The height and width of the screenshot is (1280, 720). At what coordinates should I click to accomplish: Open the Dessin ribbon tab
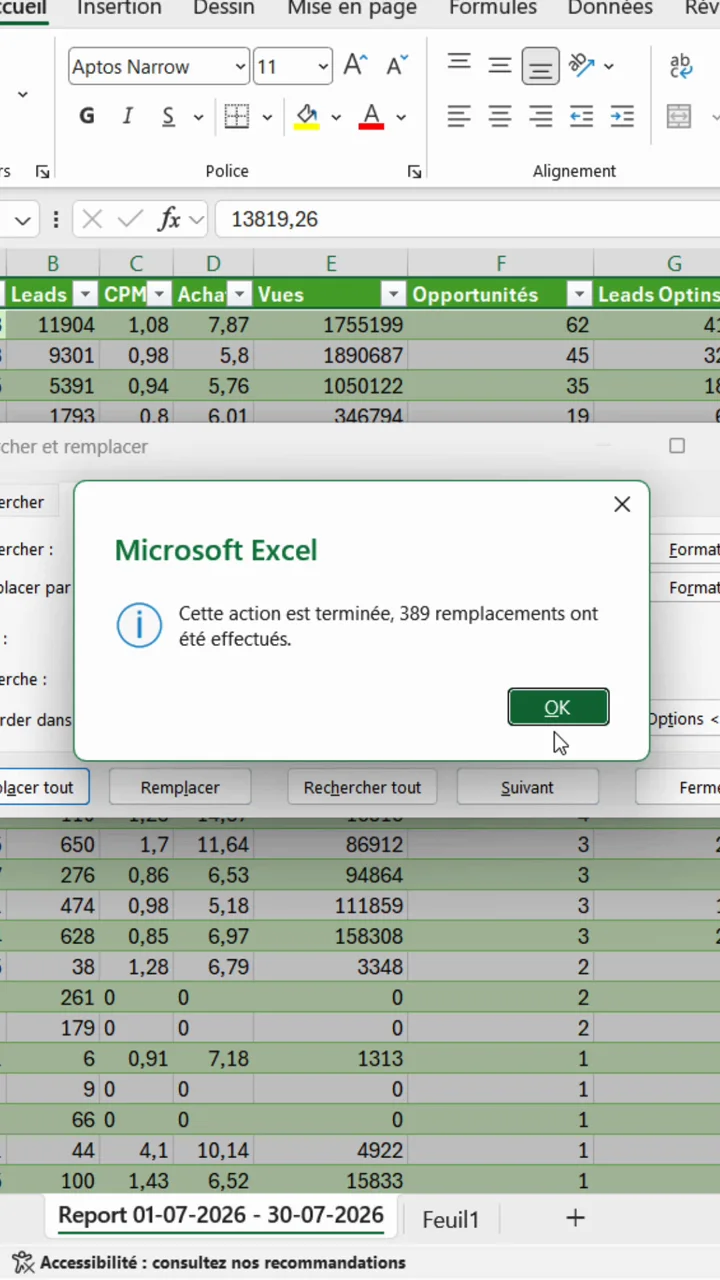[x=224, y=8]
